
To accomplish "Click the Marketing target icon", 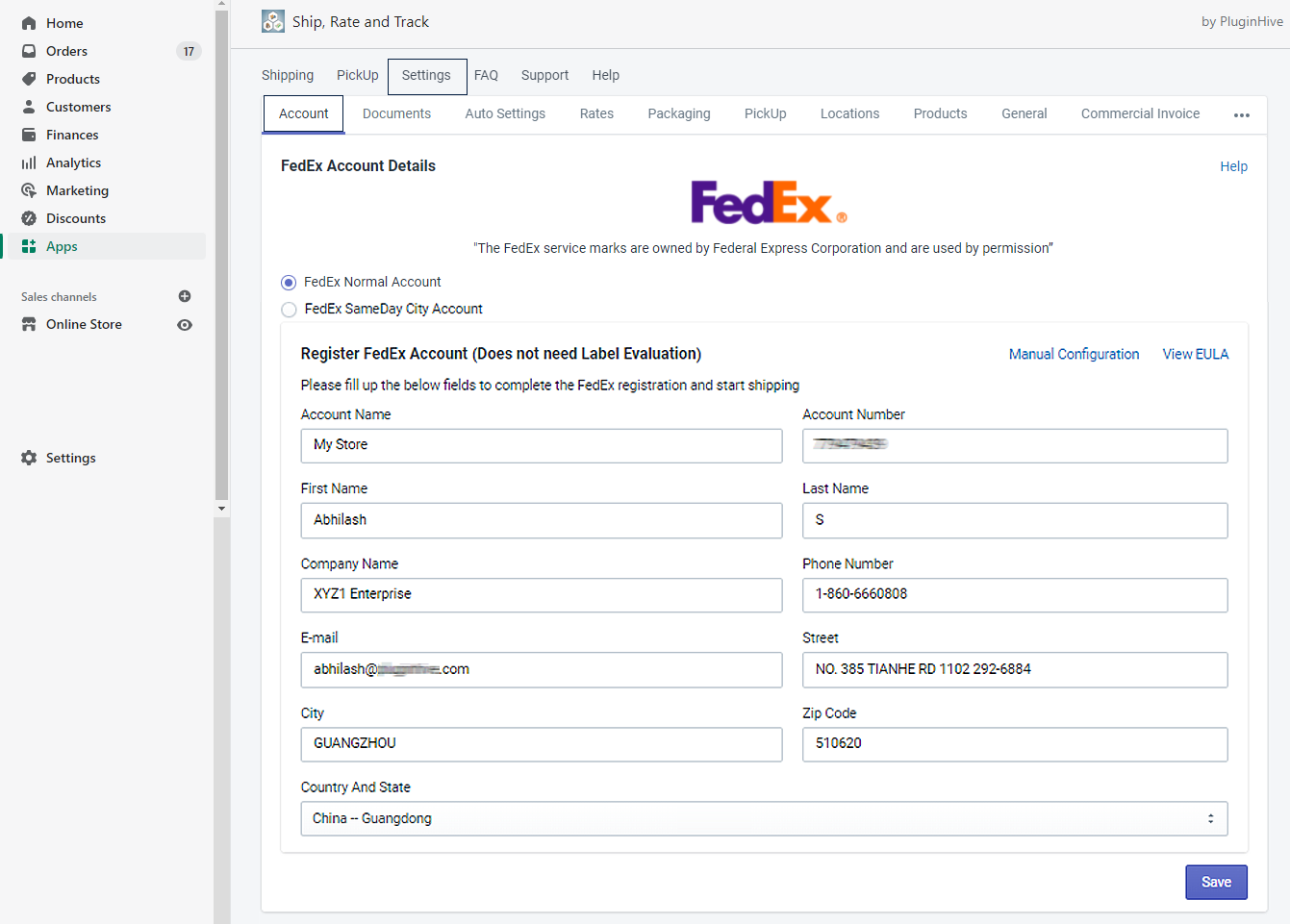I will coord(29,190).
